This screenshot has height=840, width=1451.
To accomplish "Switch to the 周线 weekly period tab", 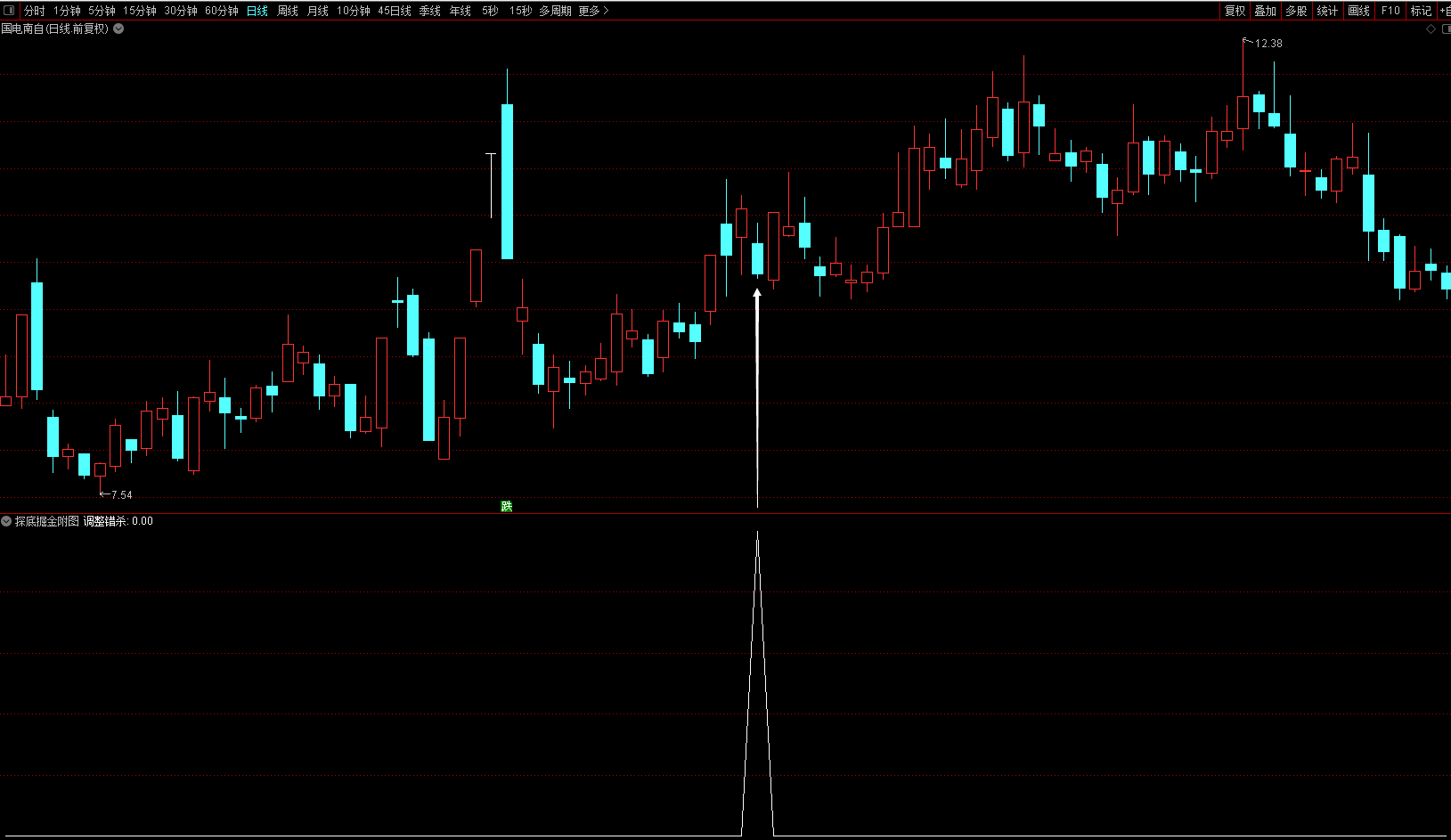I will click(288, 11).
